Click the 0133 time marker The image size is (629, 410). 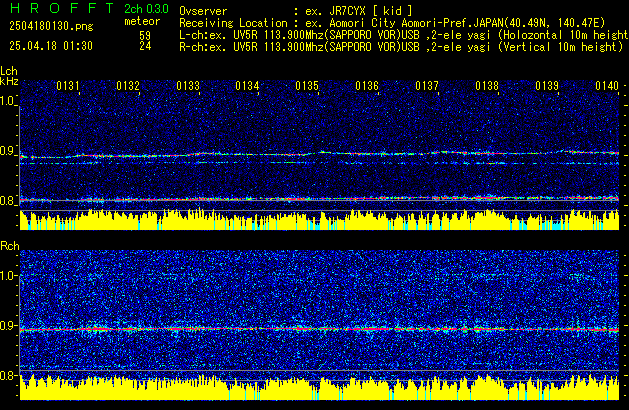pos(188,86)
